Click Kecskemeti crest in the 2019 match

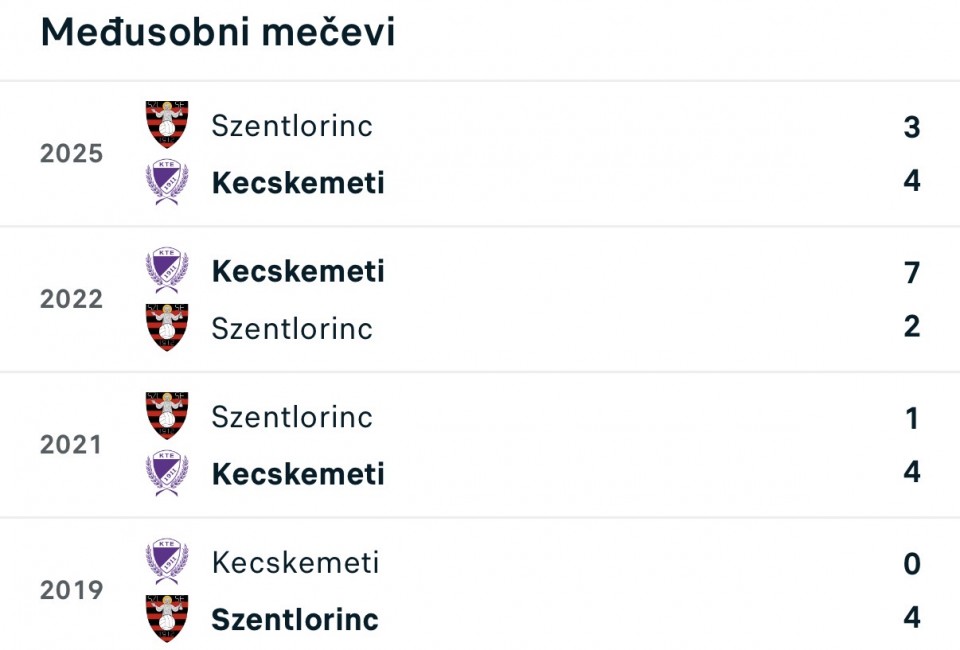(x=166, y=562)
